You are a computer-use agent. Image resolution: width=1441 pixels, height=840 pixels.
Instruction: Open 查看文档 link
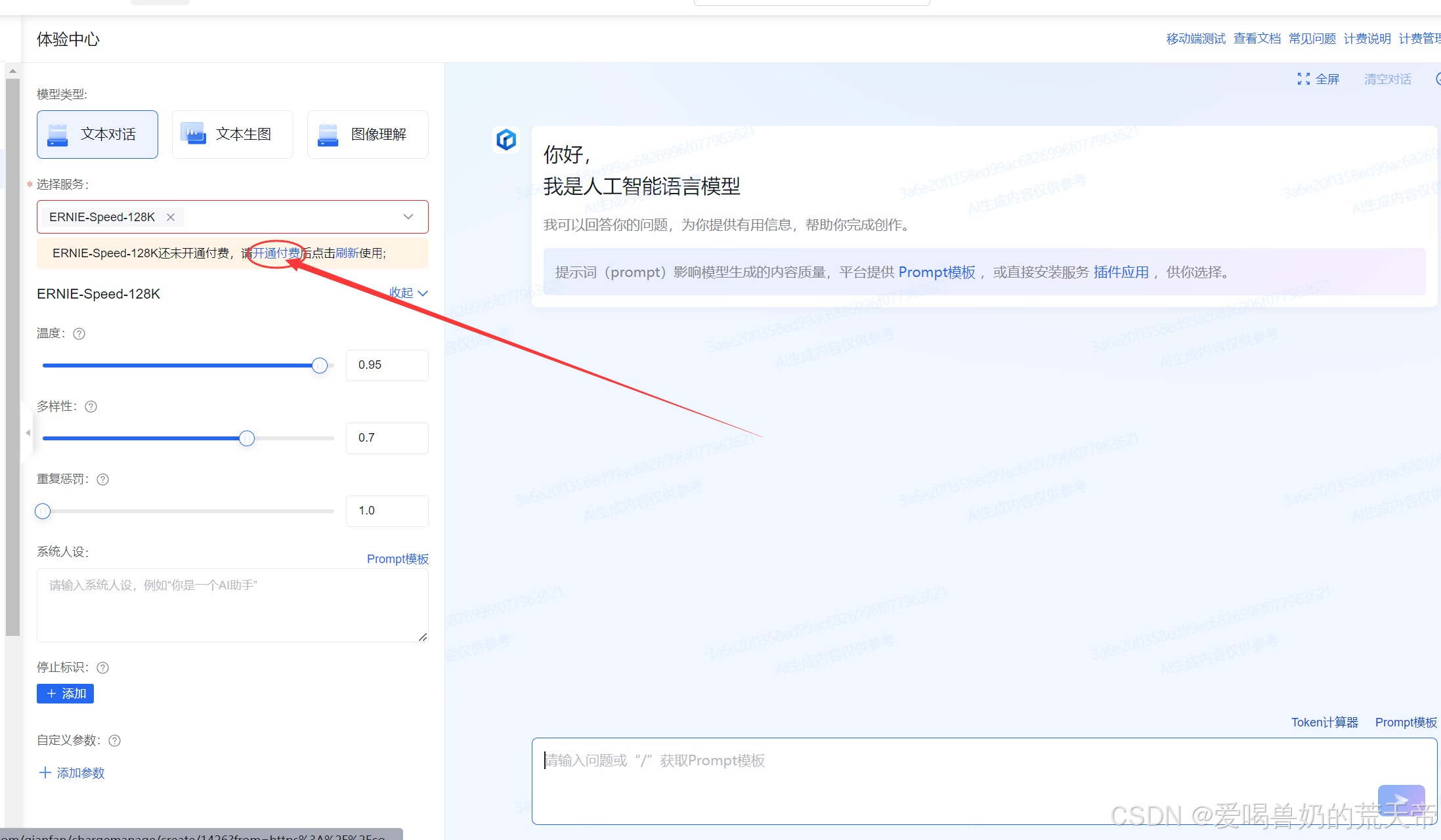coord(1257,39)
